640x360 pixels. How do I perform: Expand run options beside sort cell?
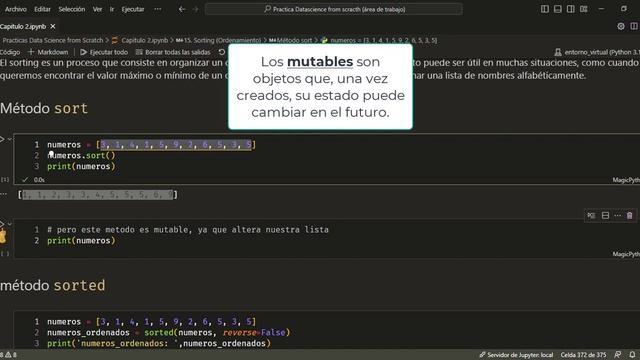[x=10, y=140]
